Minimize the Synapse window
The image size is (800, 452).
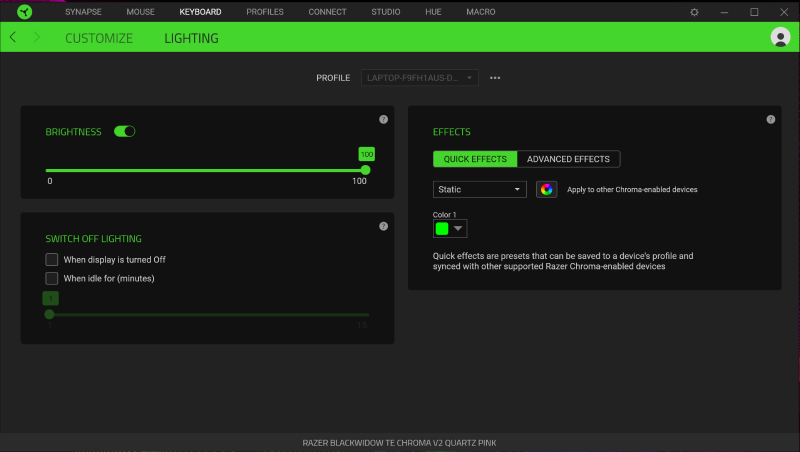point(724,12)
